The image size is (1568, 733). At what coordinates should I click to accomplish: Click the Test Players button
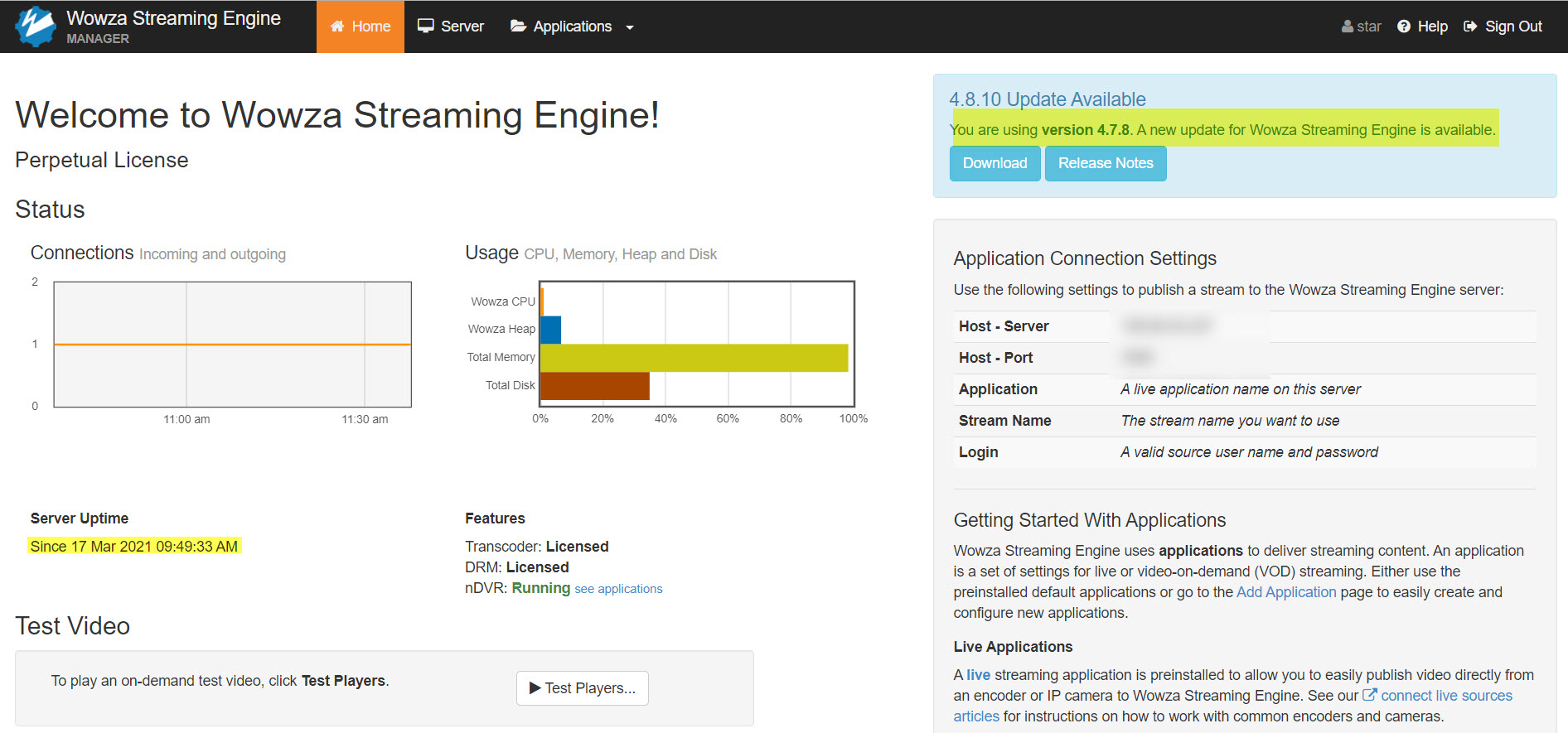point(583,688)
